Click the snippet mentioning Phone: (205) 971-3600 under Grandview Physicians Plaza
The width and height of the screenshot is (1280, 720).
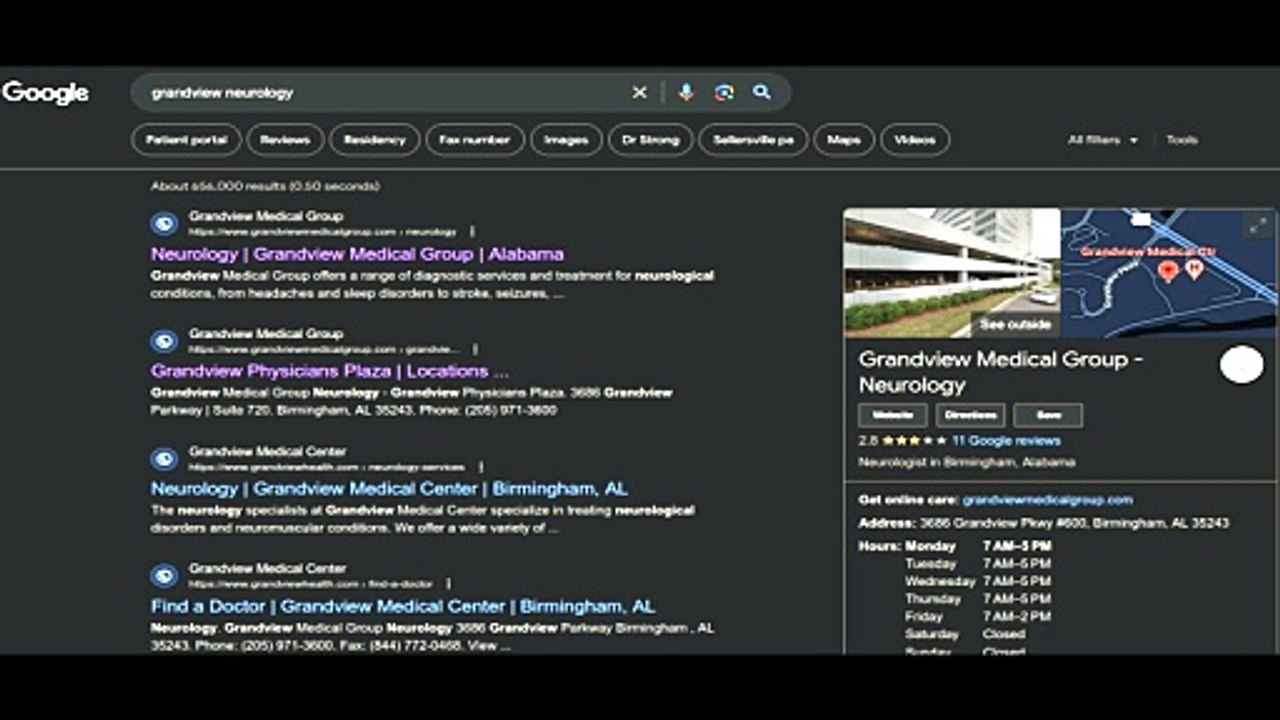click(412, 401)
